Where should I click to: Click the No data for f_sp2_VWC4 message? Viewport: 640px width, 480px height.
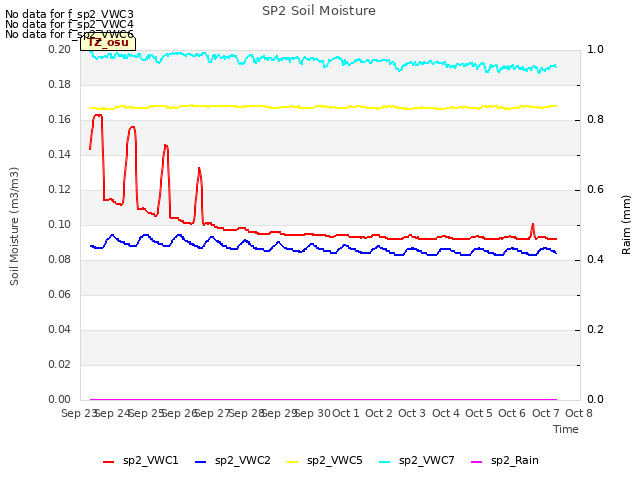tap(69, 24)
